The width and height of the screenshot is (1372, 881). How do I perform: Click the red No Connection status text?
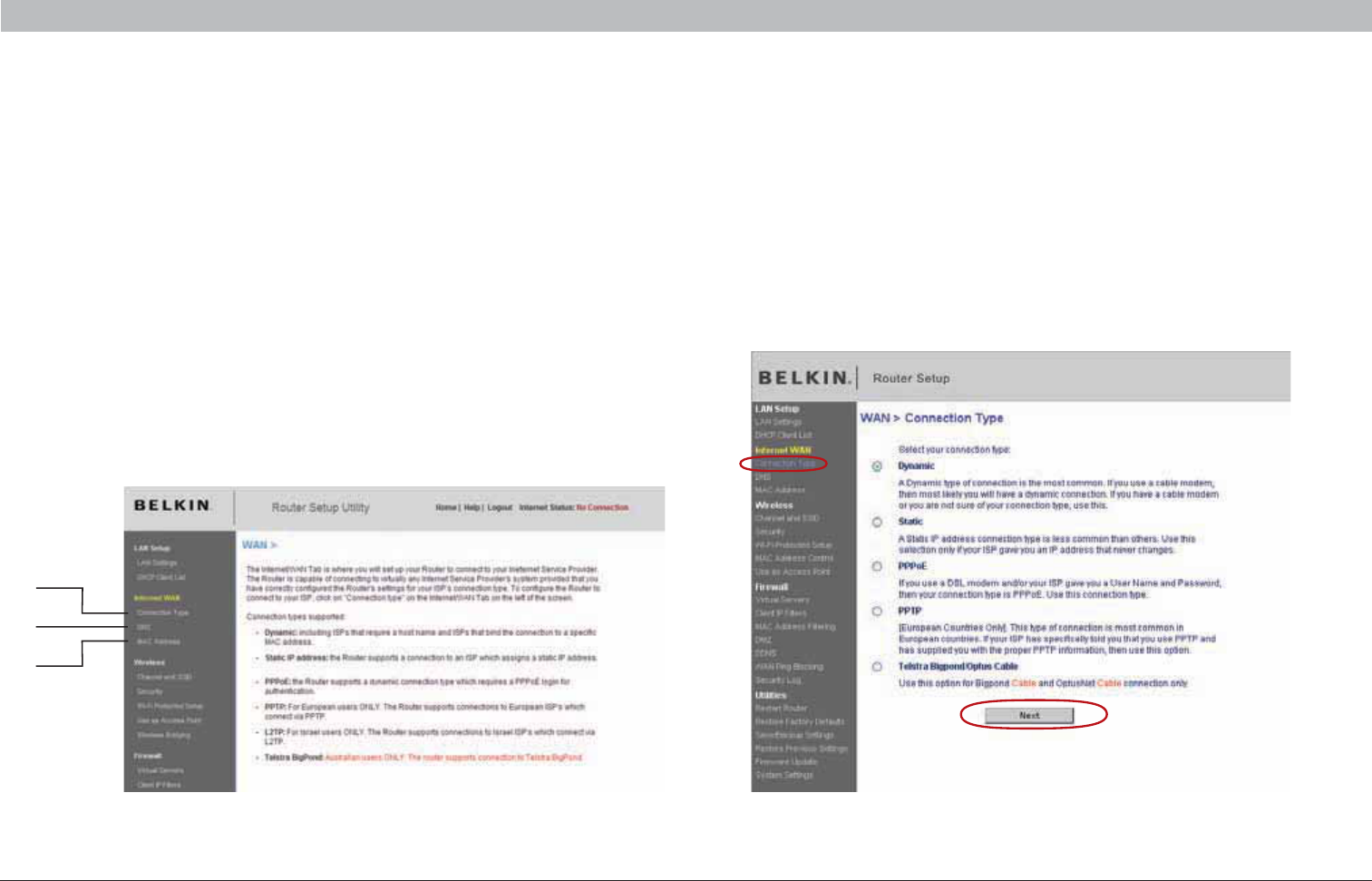pos(602,508)
